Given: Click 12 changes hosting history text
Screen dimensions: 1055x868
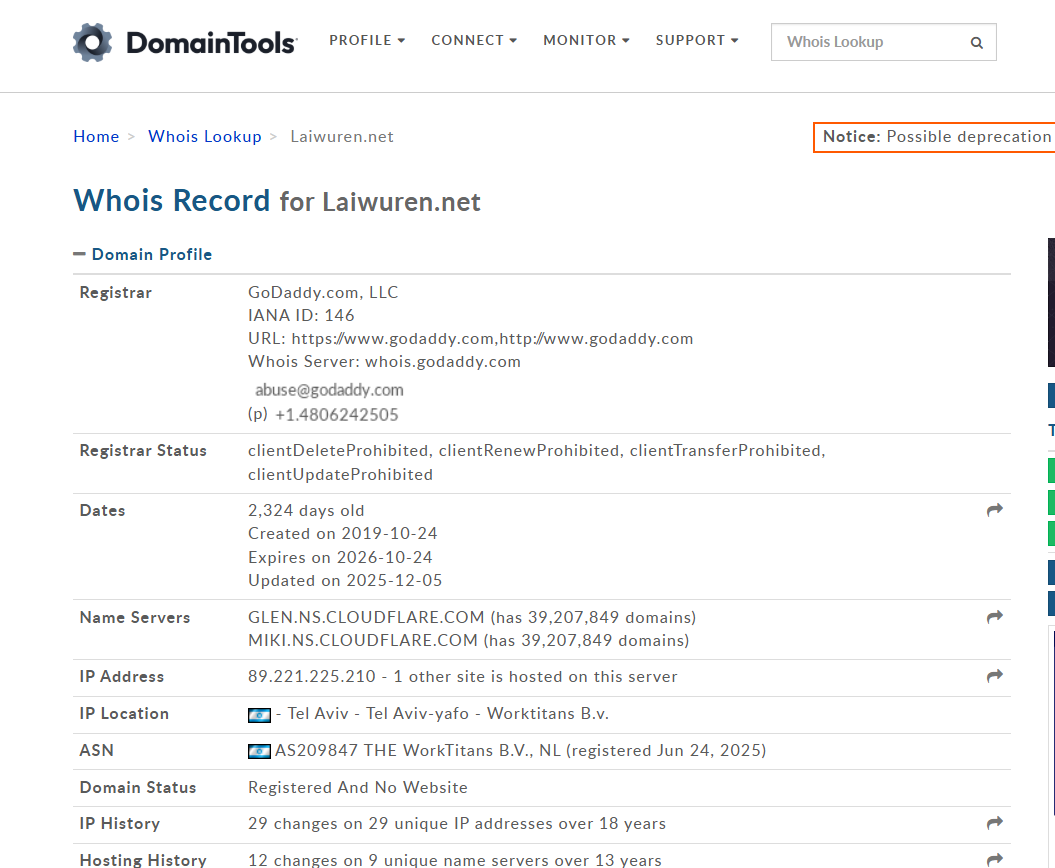Looking at the screenshot, I should click(x=455, y=860).
